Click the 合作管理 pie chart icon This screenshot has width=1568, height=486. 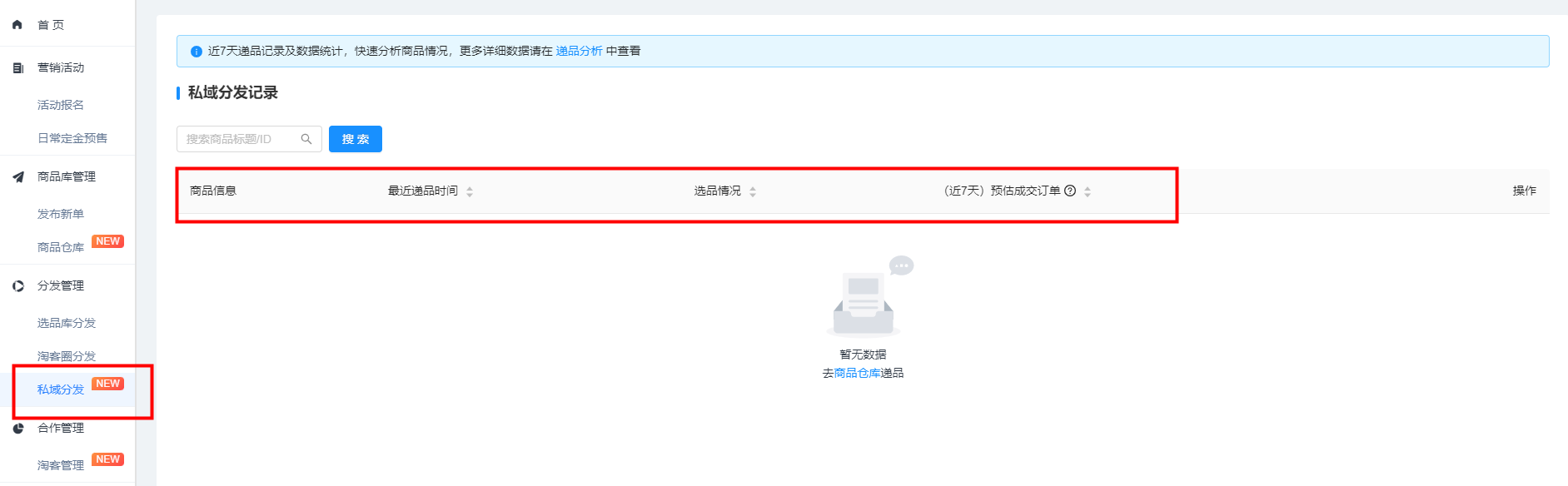coord(18,428)
